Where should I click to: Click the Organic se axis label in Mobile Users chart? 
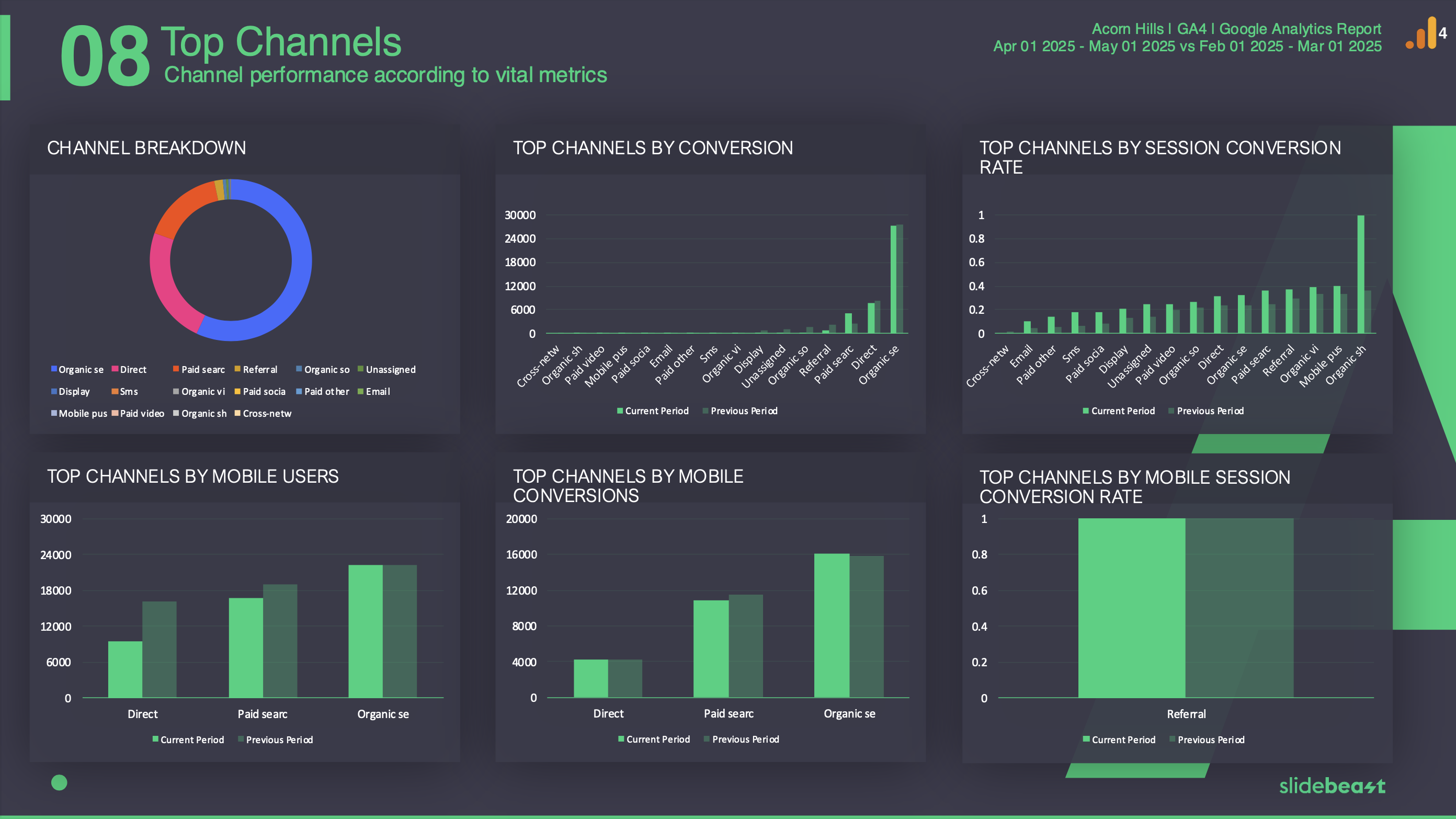pos(383,714)
